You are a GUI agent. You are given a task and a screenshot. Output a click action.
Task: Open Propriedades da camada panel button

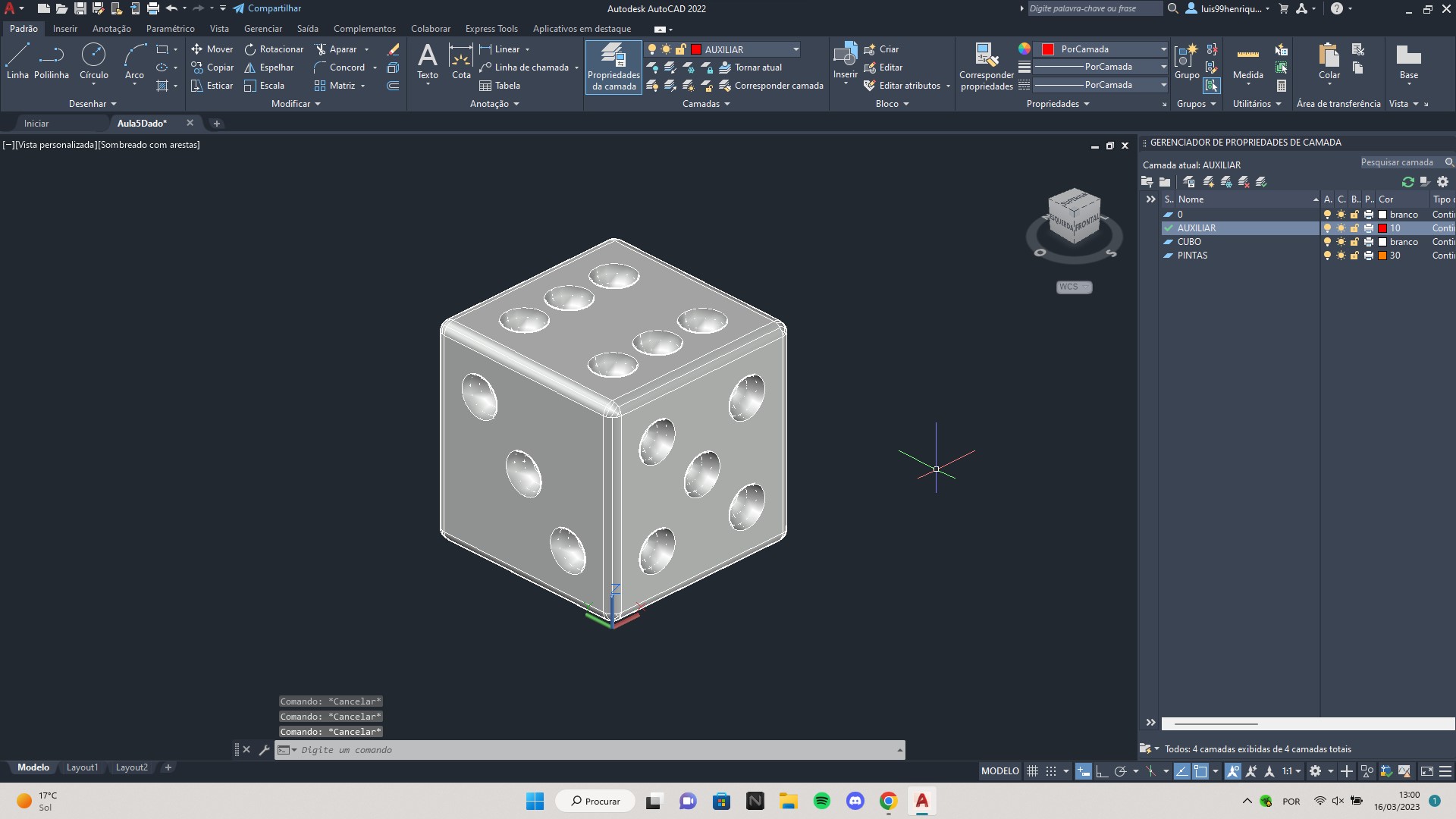[613, 67]
